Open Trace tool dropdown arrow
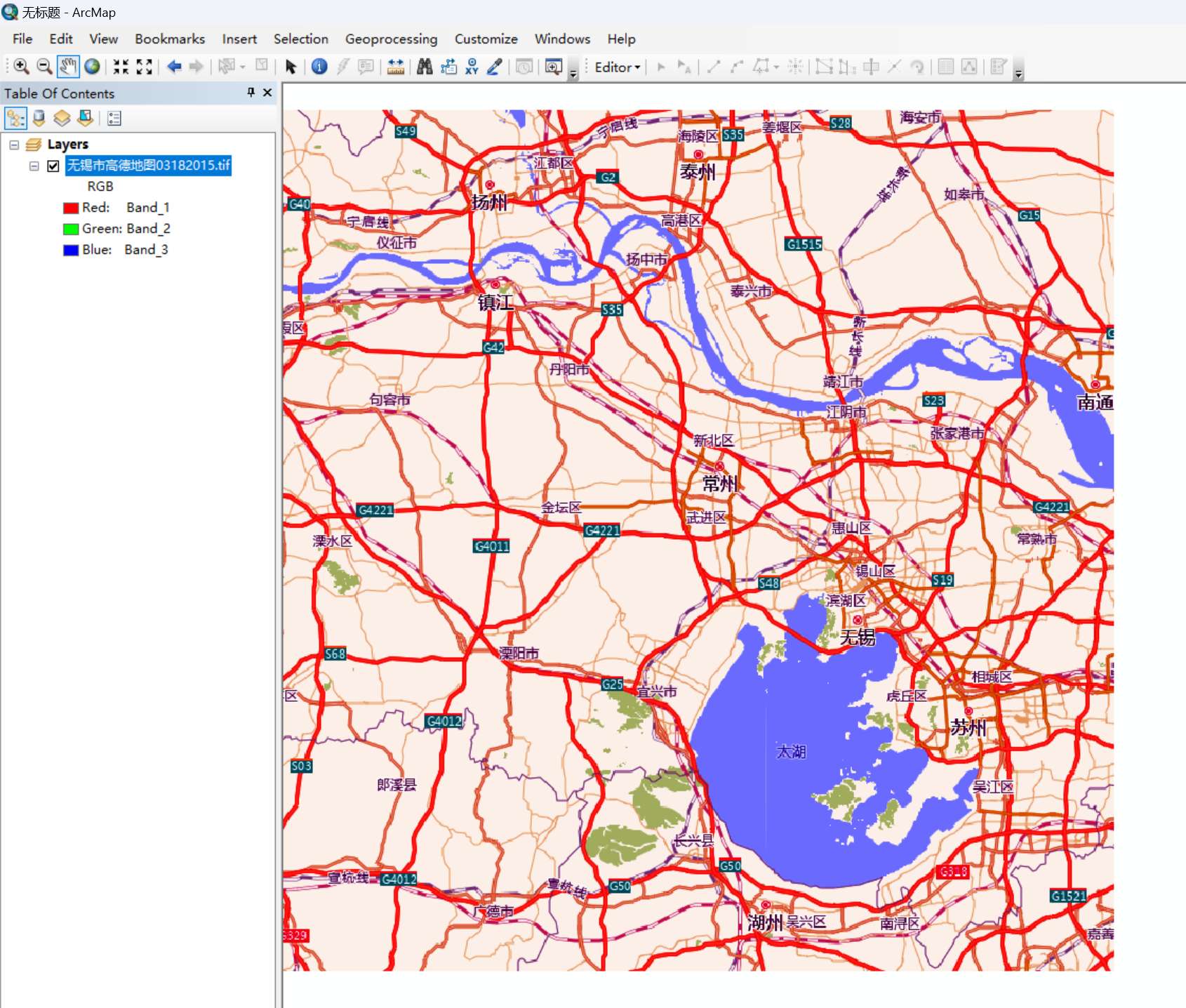The width and height of the screenshot is (1186, 1008). [x=776, y=67]
